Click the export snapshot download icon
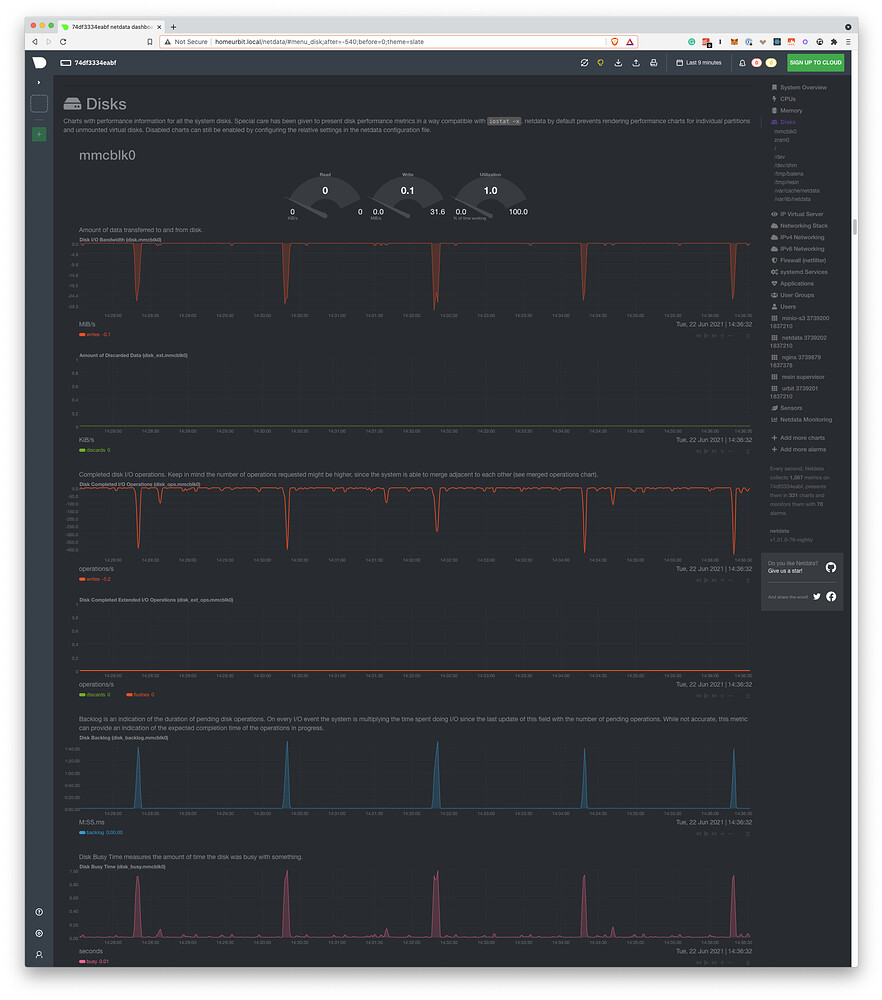This screenshot has height=1000, width=882. pos(618,62)
